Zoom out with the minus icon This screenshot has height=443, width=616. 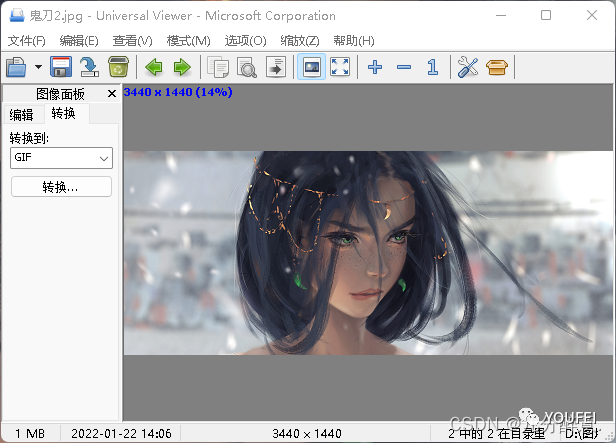(404, 67)
